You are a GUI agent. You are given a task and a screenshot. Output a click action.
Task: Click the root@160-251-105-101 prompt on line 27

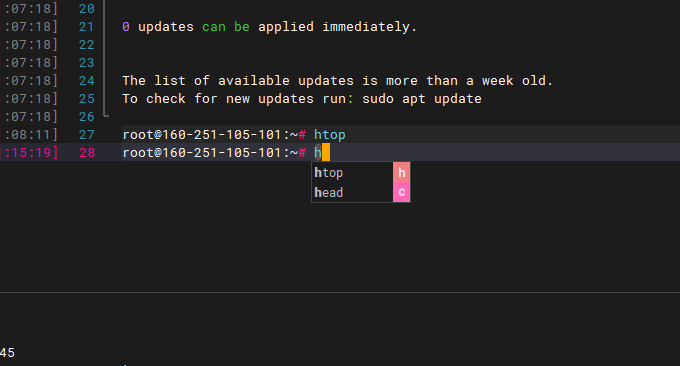[215, 135]
